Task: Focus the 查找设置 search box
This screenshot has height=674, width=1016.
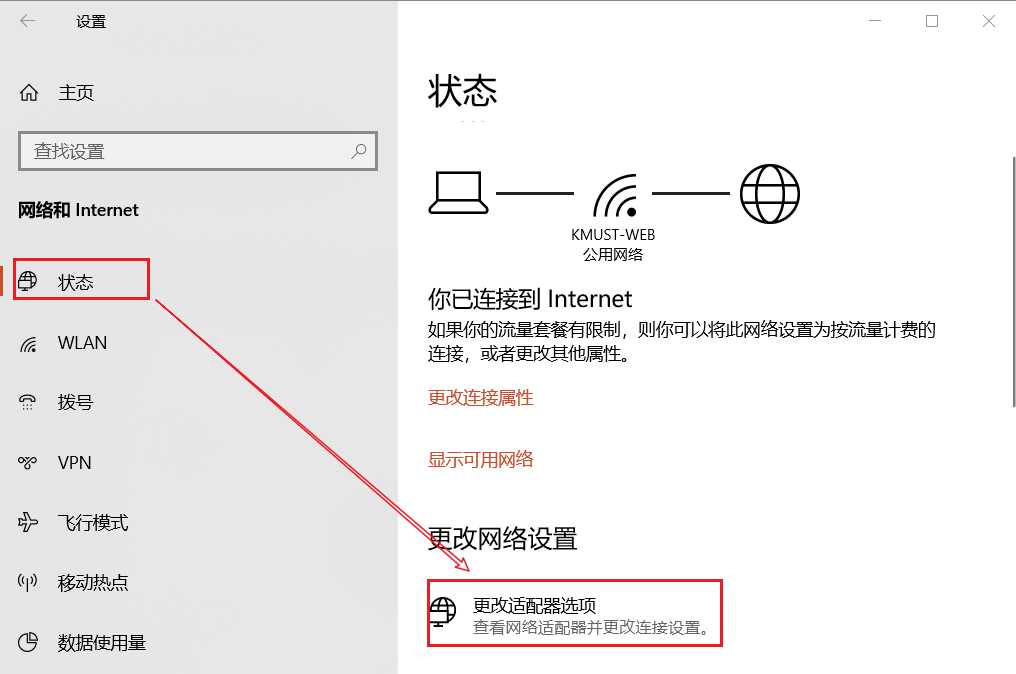Action: [198, 151]
